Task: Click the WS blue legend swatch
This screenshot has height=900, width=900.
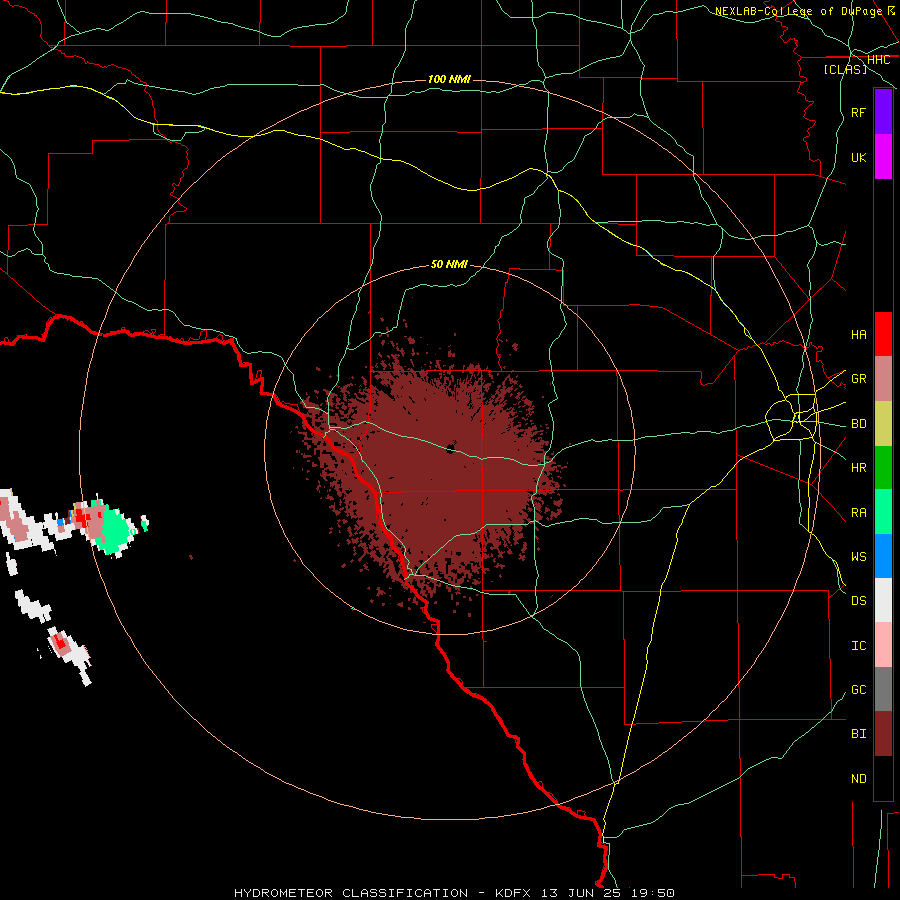Action: point(883,556)
